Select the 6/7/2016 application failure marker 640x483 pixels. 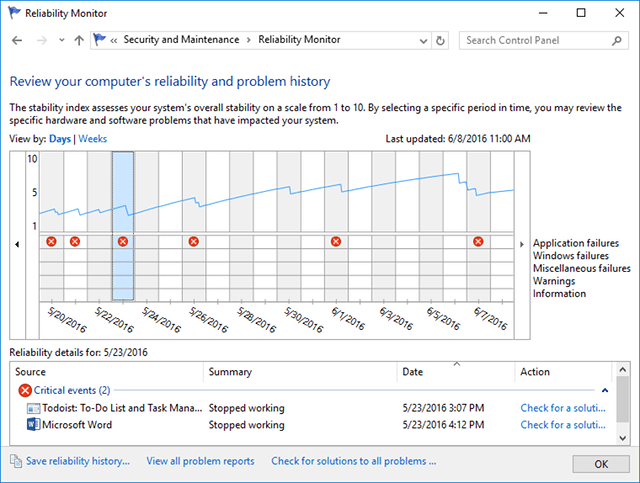click(x=478, y=242)
